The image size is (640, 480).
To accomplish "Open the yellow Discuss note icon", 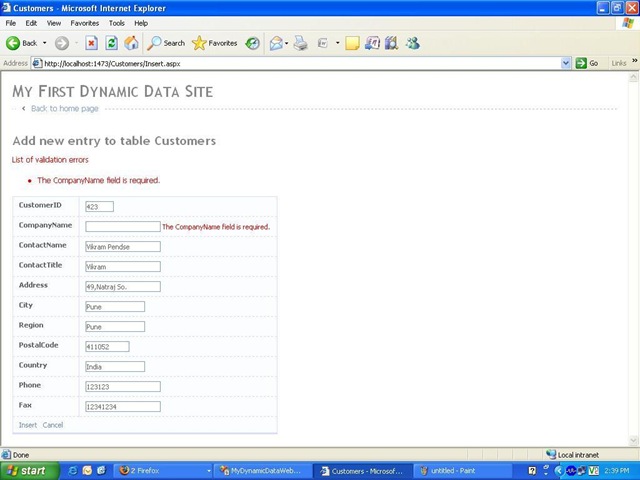I will (352, 43).
